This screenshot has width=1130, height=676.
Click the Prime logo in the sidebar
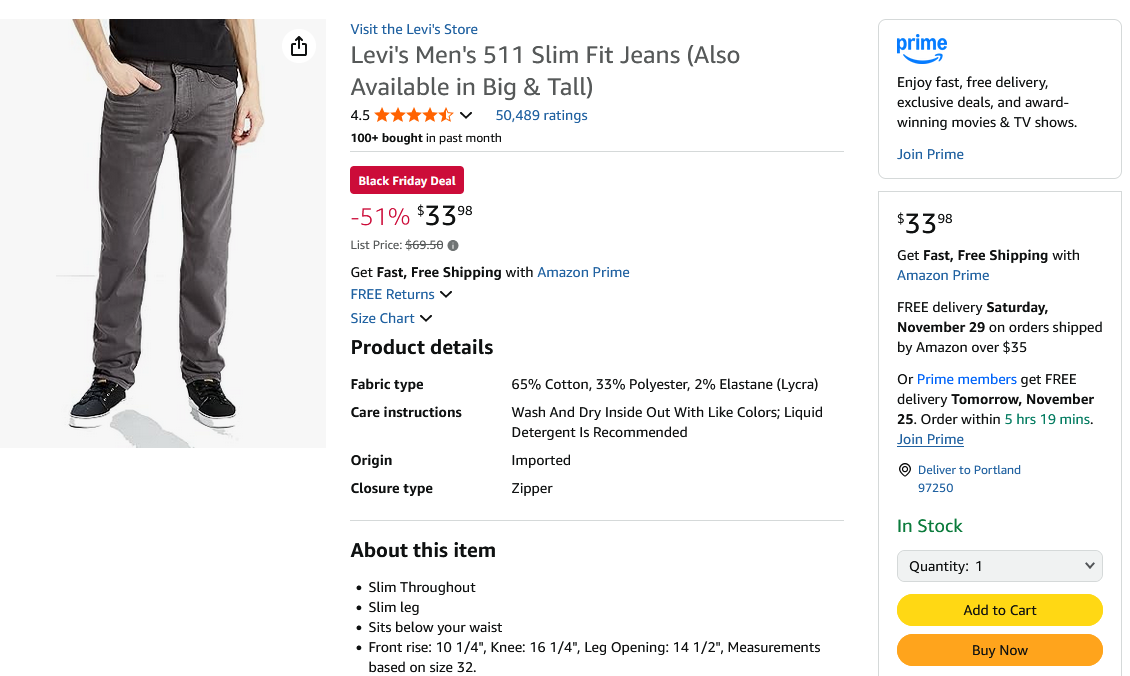(921, 48)
